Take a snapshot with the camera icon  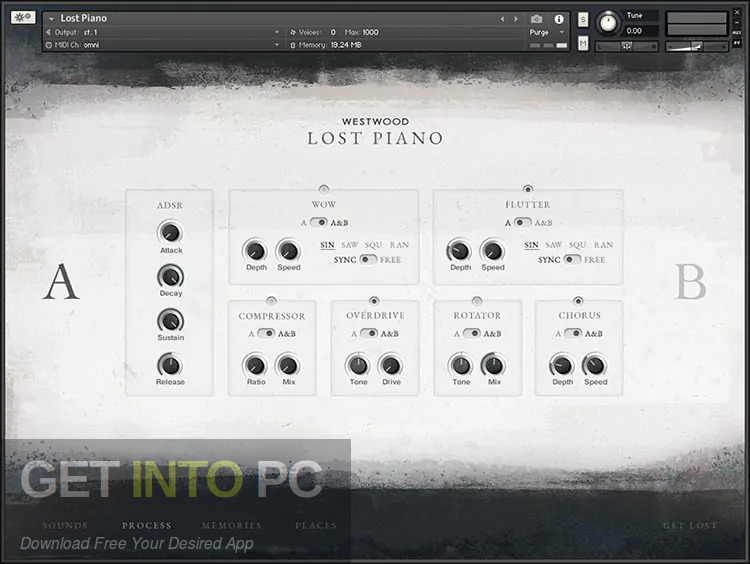537,19
